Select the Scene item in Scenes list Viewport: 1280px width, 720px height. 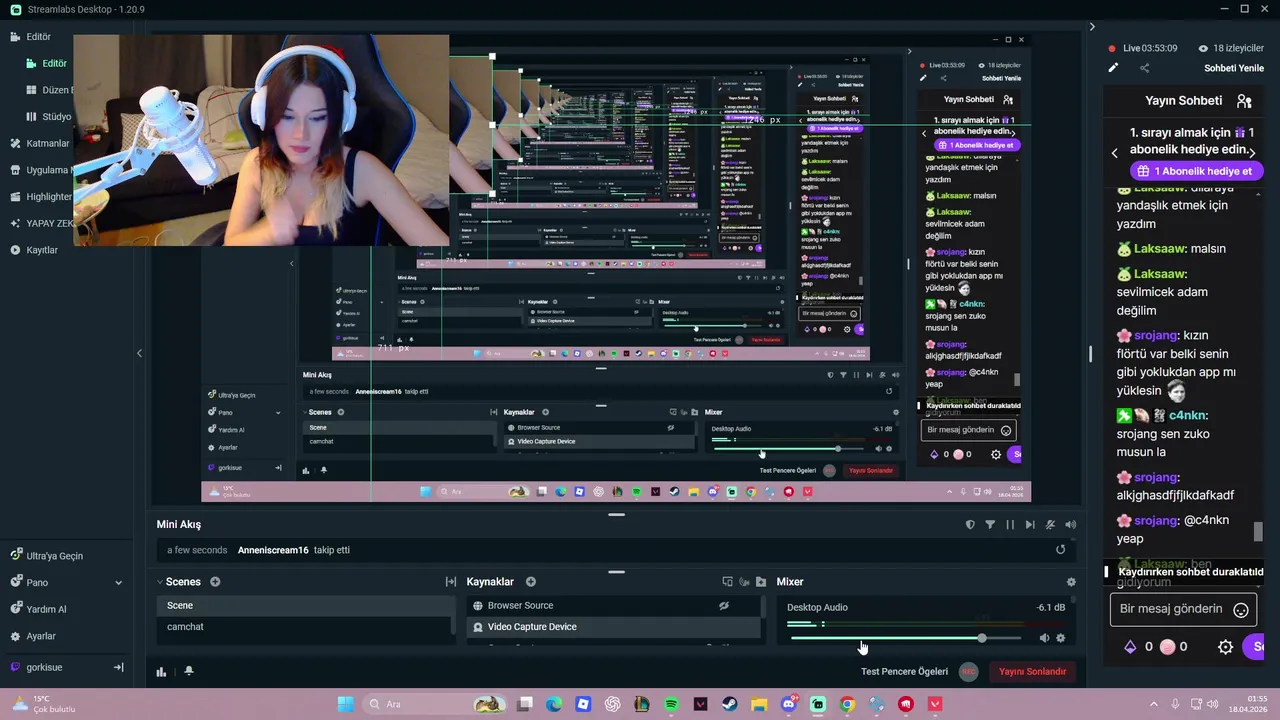(305, 605)
